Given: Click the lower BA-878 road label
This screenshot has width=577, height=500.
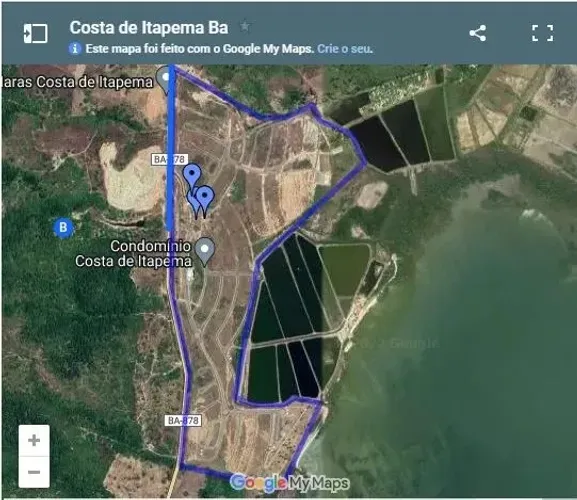Looking at the screenshot, I should pos(183,421).
